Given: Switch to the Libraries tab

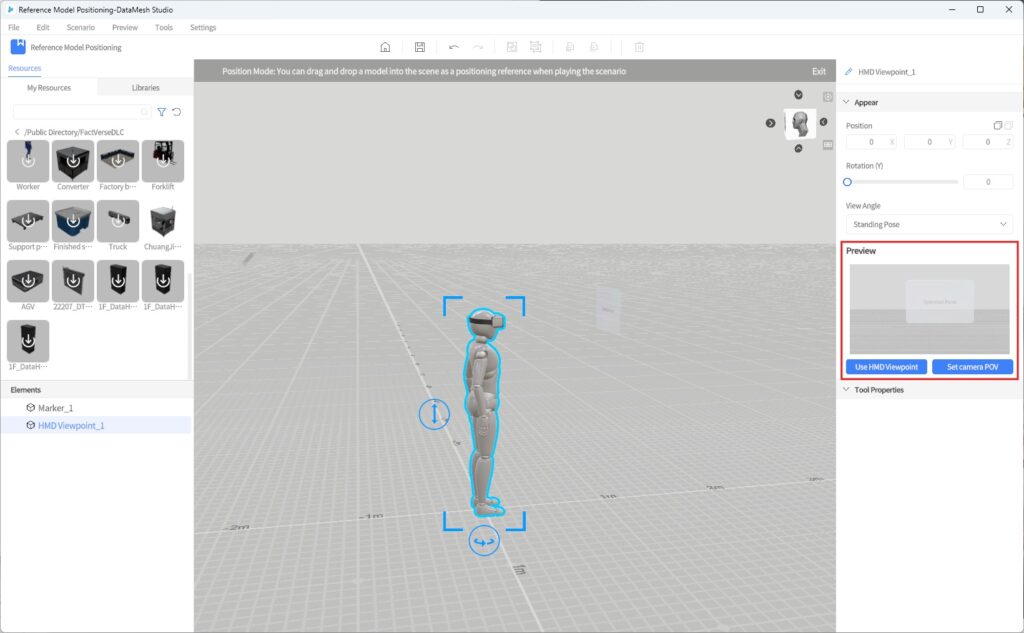Looking at the screenshot, I should click(x=145, y=87).
